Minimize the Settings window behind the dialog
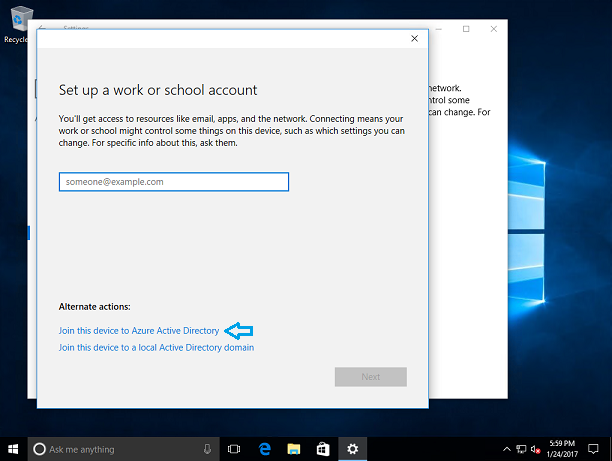 tap(439, 29)
